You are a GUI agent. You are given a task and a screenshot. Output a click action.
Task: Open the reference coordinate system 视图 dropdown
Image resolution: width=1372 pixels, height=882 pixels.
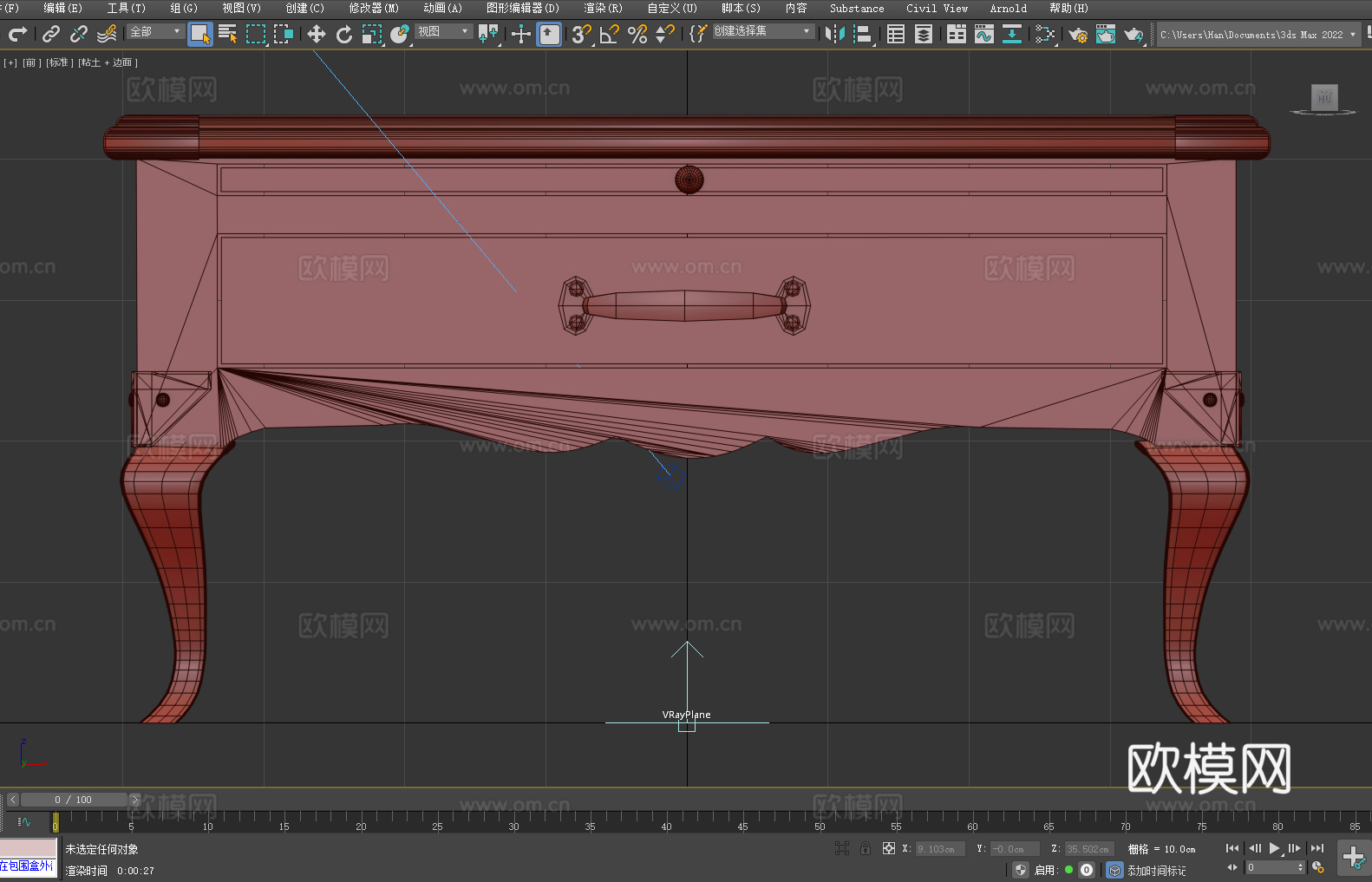click(443, 31)
